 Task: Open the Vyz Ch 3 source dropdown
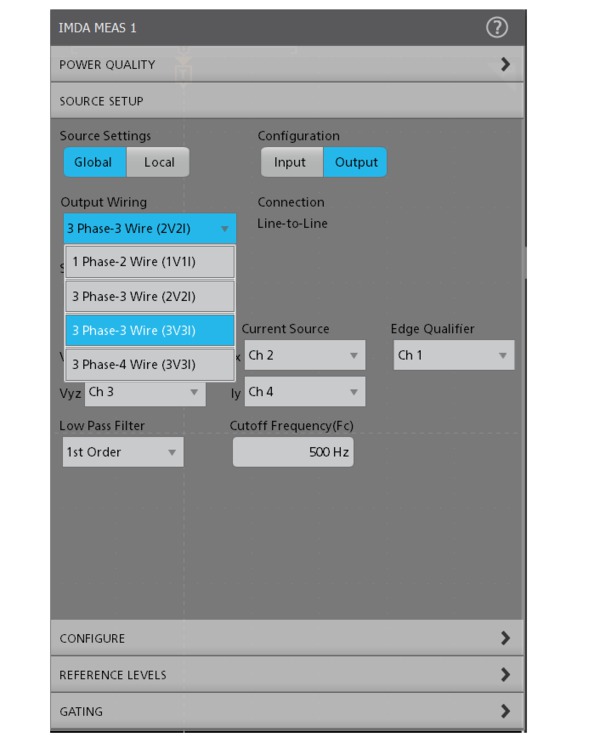(x=145, y=392)
